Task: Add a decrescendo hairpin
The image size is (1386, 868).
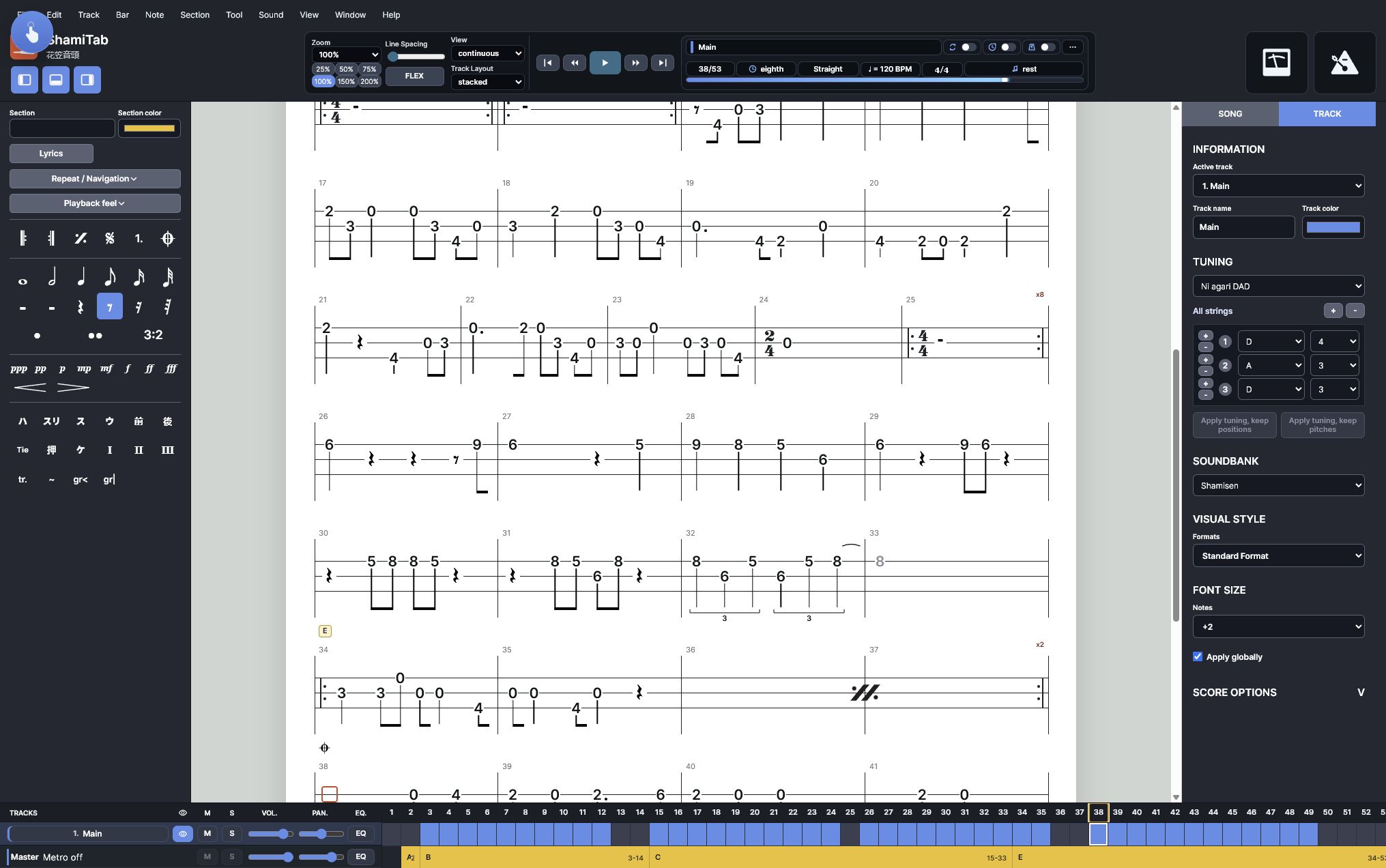Action: click(x=73, y=388)
